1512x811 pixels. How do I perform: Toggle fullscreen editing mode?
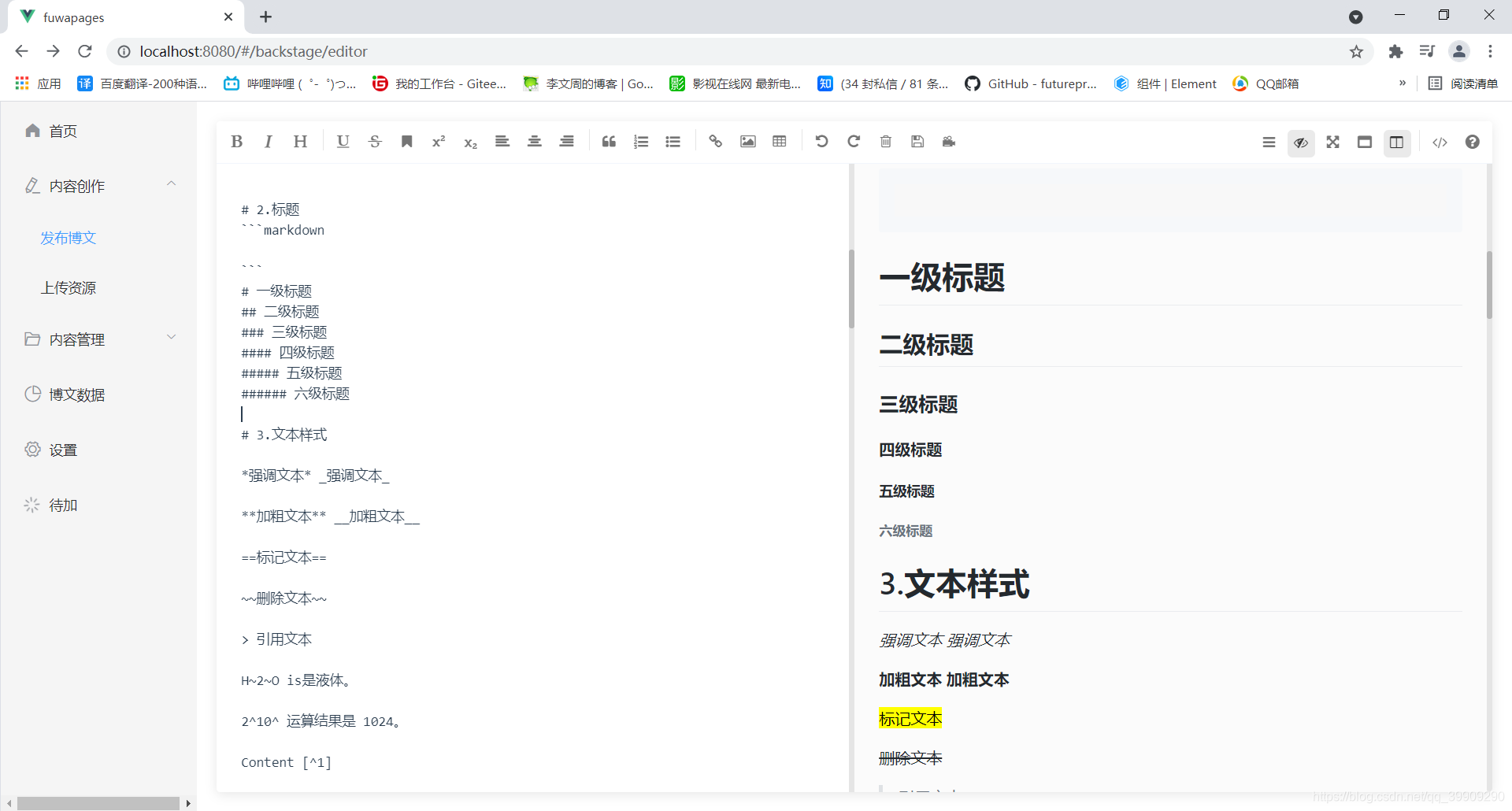point(1332,143)
